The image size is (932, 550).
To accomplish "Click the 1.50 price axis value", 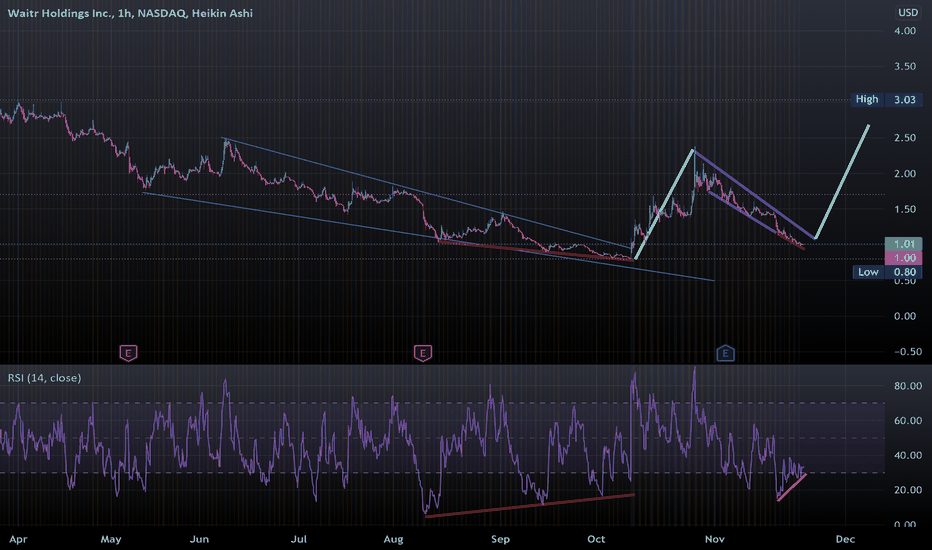I will 905,209.
